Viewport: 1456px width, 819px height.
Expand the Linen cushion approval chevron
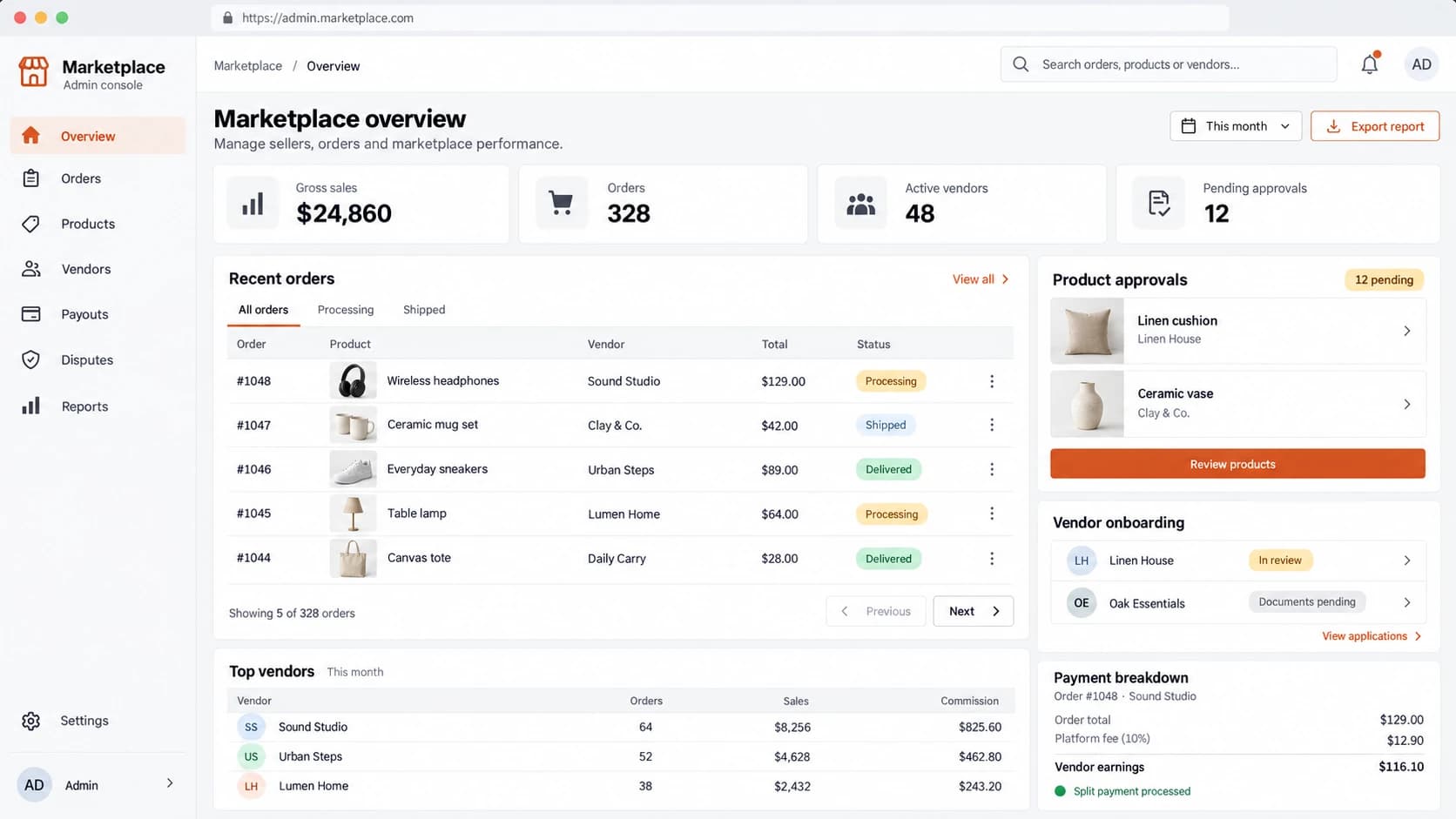[1407, 331]
